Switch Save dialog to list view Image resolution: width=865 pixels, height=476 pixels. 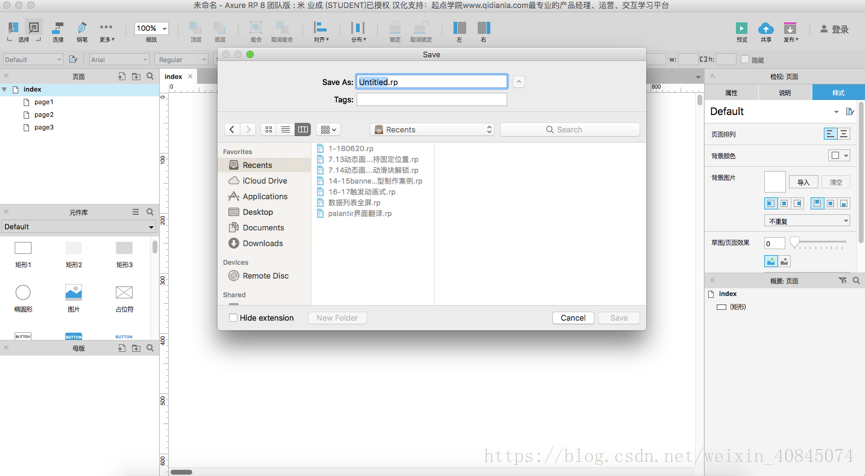[285, 130]
